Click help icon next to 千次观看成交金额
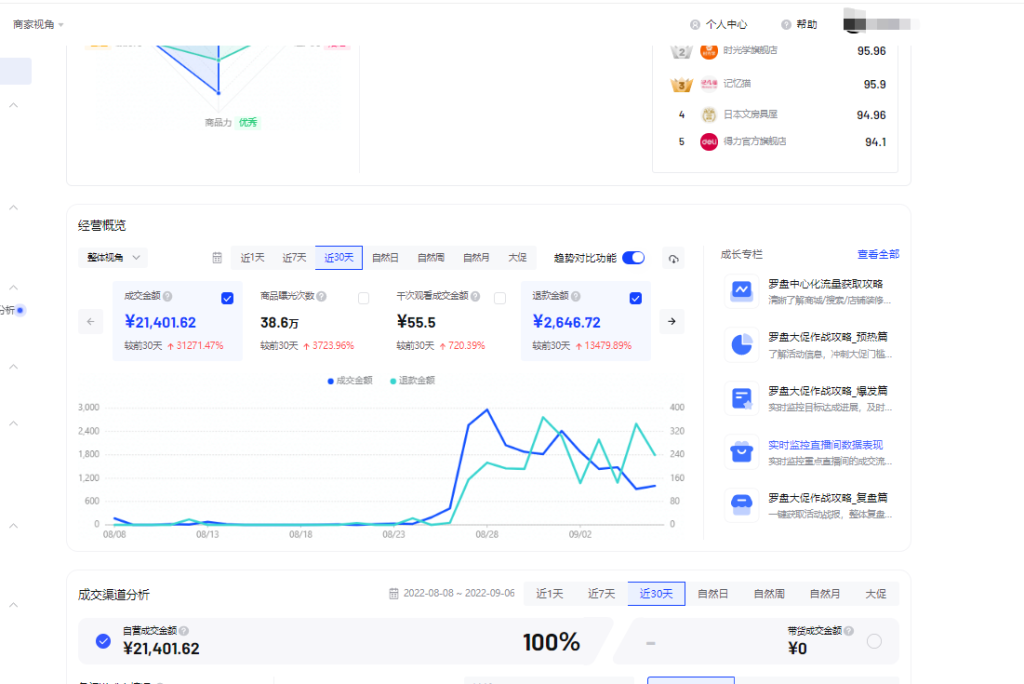 coord(475,297)
